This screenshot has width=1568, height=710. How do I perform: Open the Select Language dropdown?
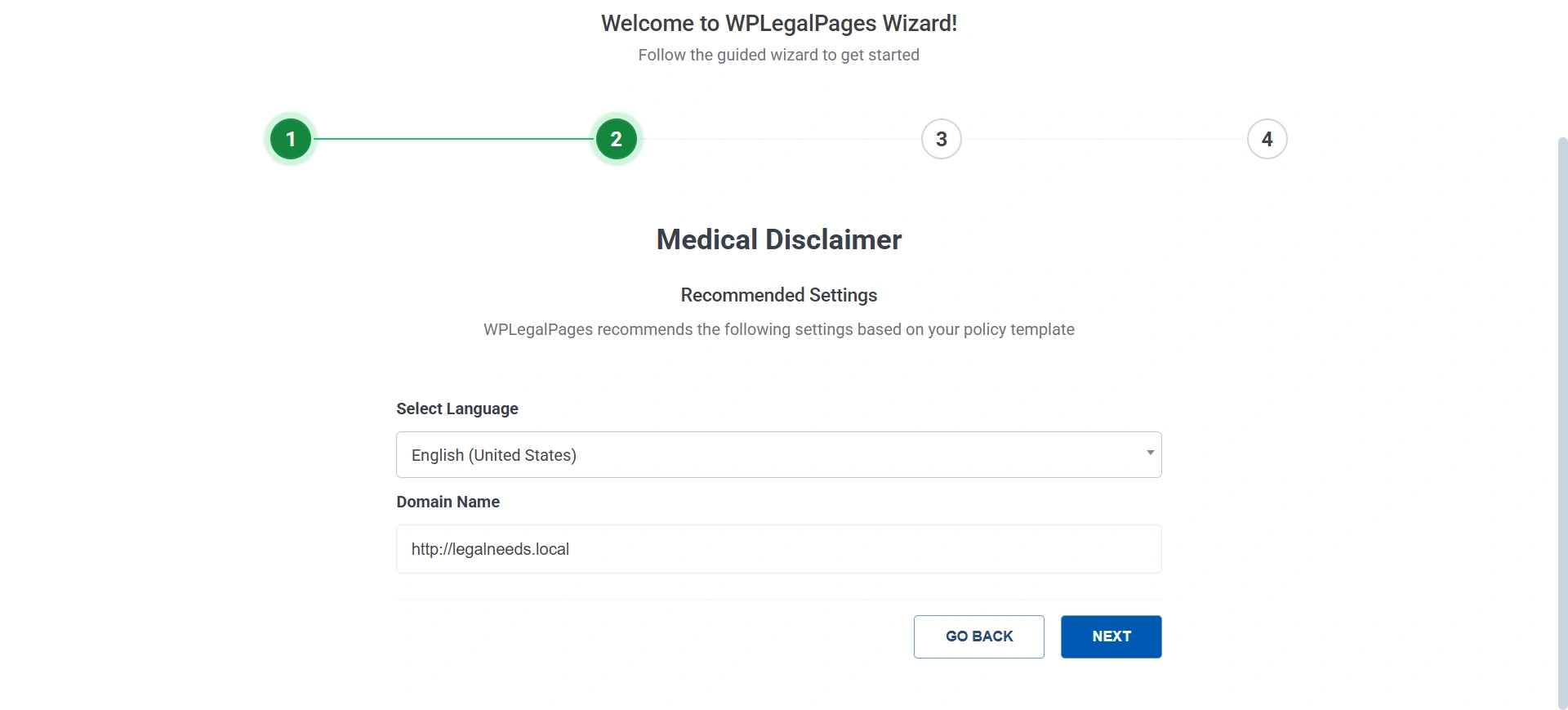[x=778, y=454]
